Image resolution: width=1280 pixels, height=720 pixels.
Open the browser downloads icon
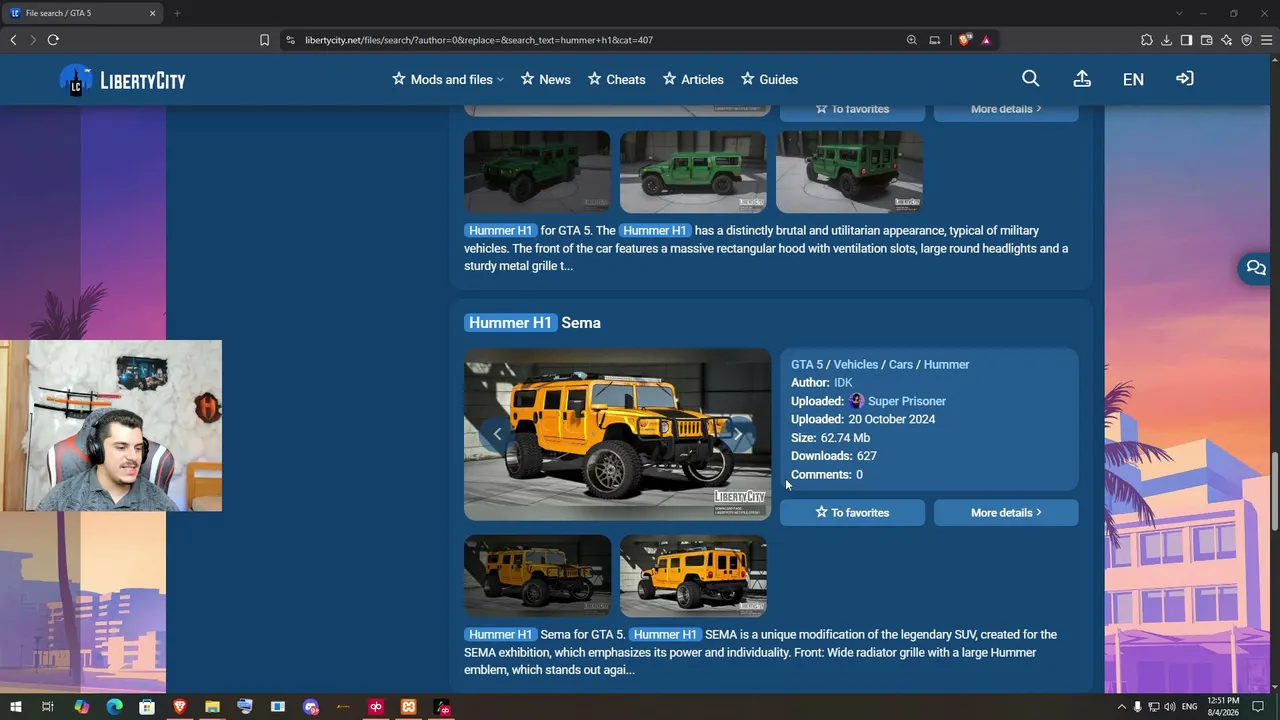(1167, 40)
